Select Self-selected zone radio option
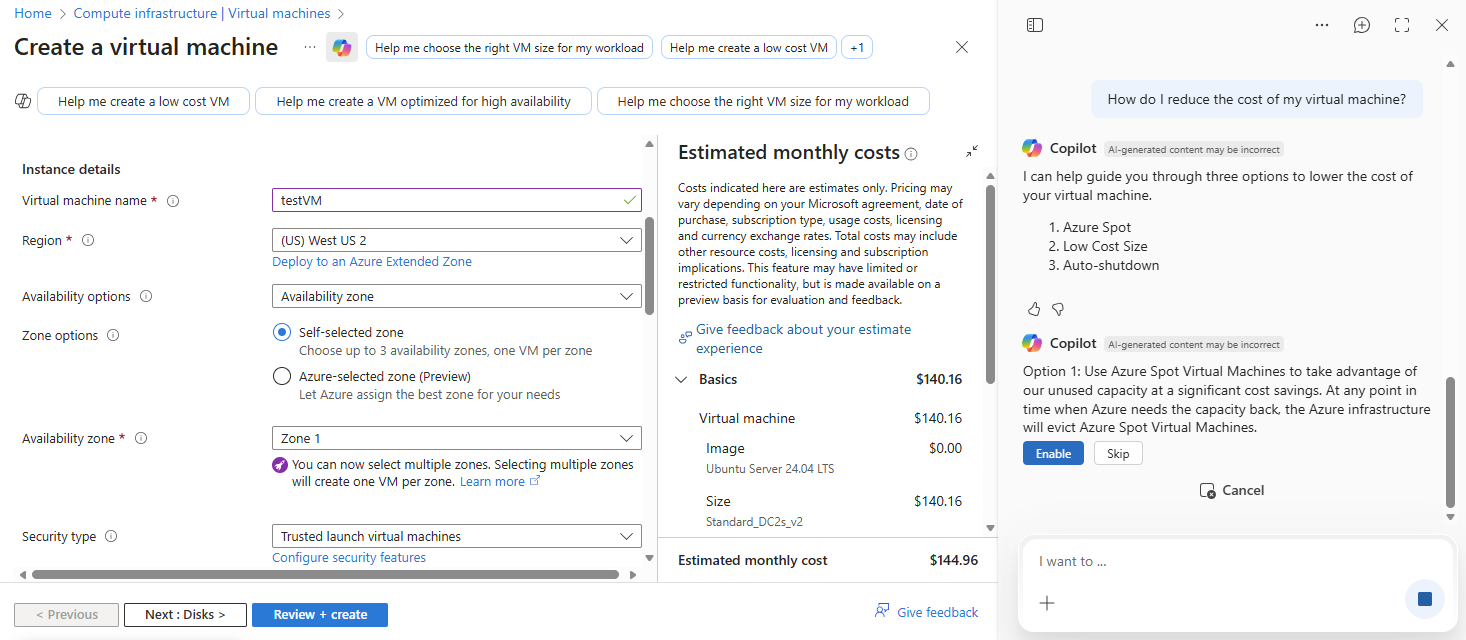The image size is (1466, 640). pyautogui.click(x=282, y=332)
